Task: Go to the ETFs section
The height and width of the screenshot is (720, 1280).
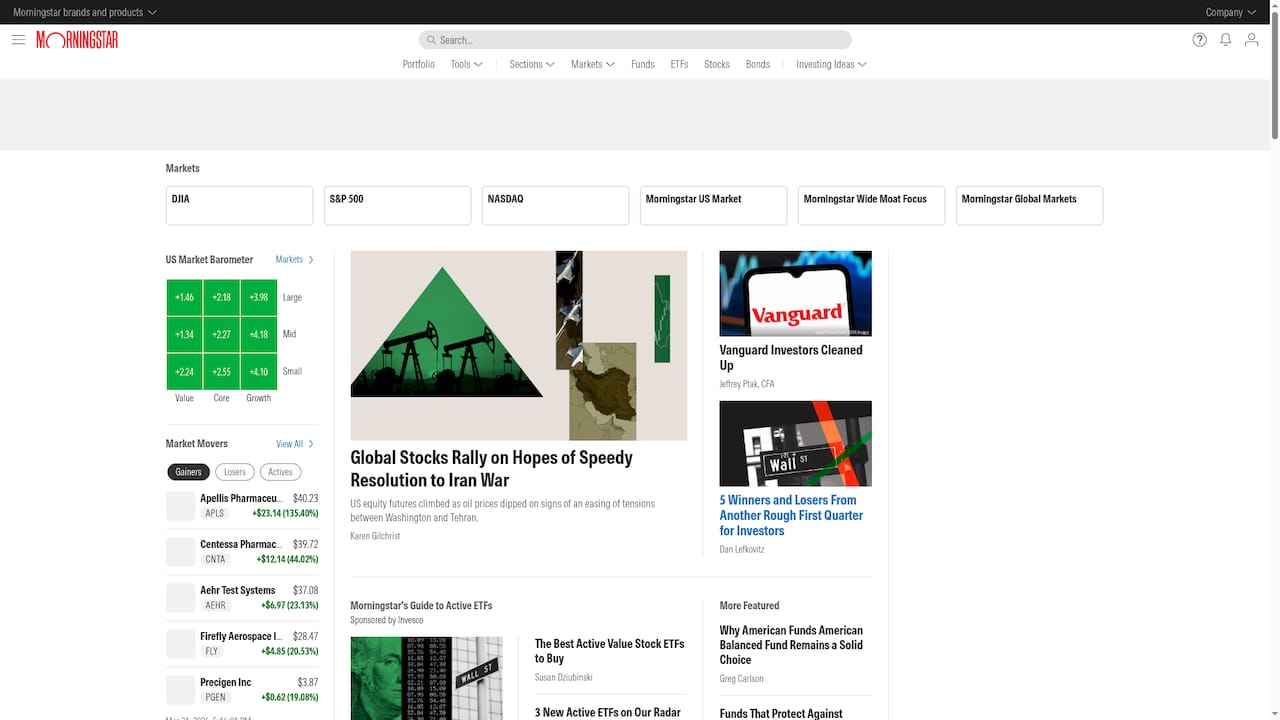Action: tap(679, 64)
